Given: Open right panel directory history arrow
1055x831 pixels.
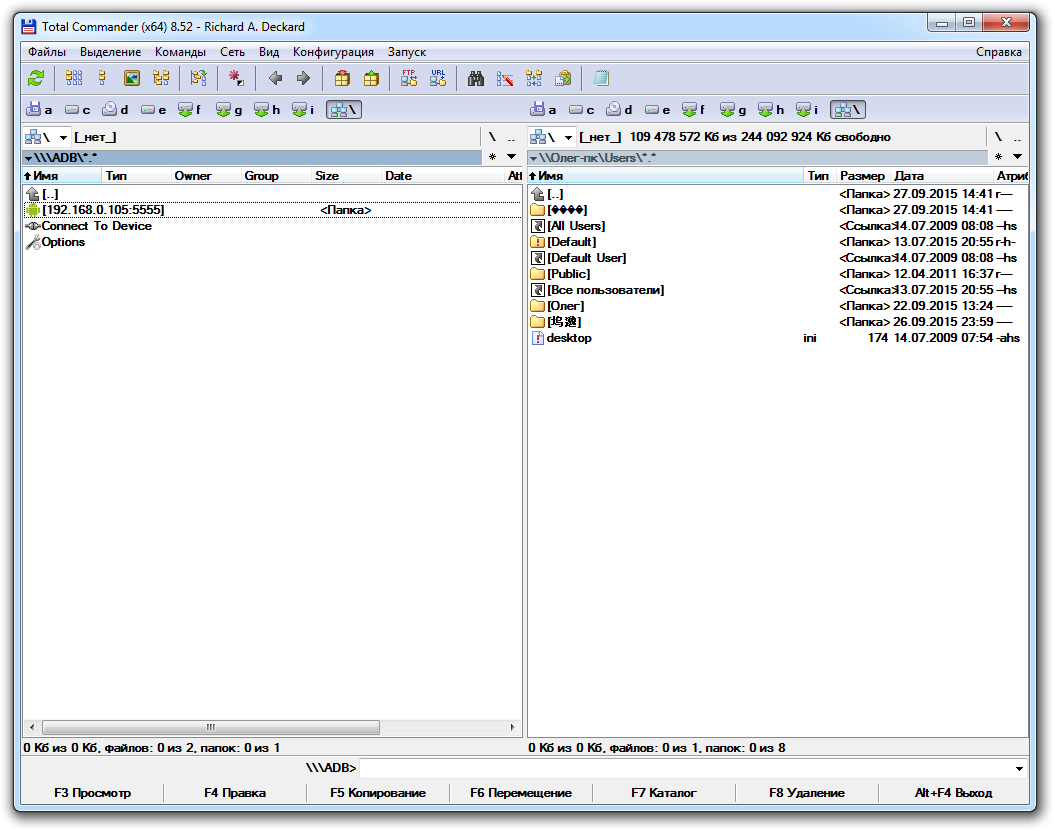Looking at the screenshot, I should click(1017, 157).
